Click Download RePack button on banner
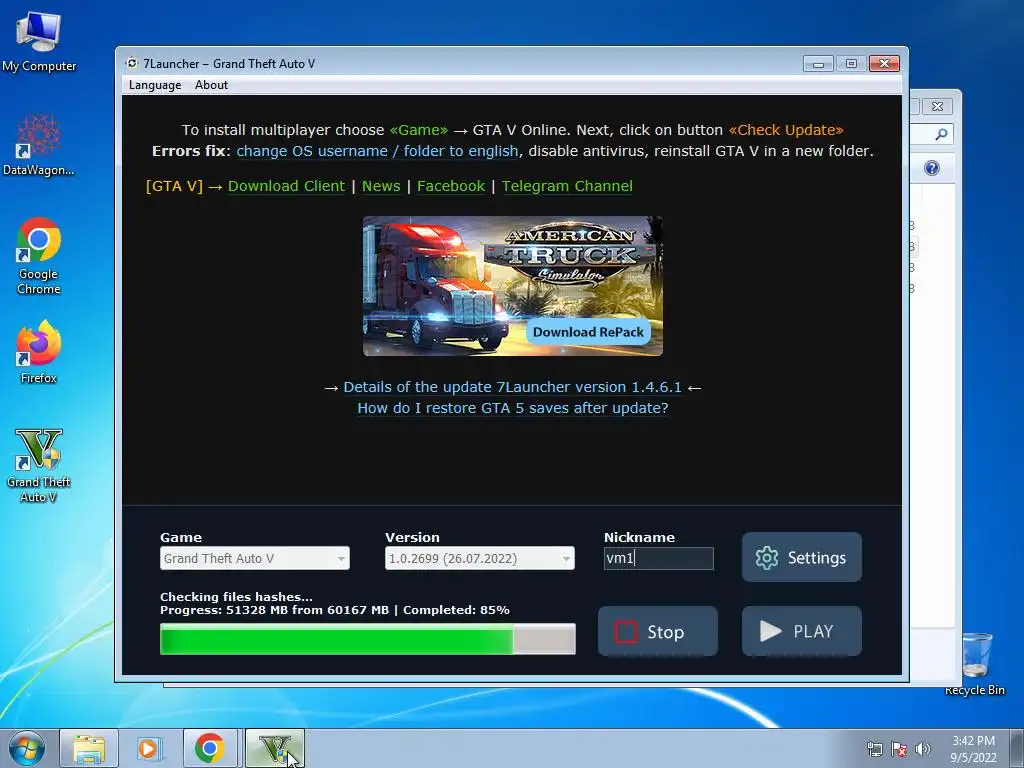Screen dimensions: 1024x768 (x=588, y=332)
